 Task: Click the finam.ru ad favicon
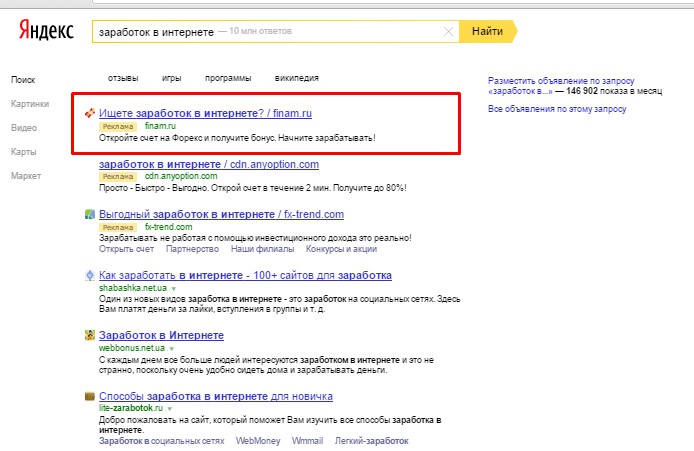89,113
